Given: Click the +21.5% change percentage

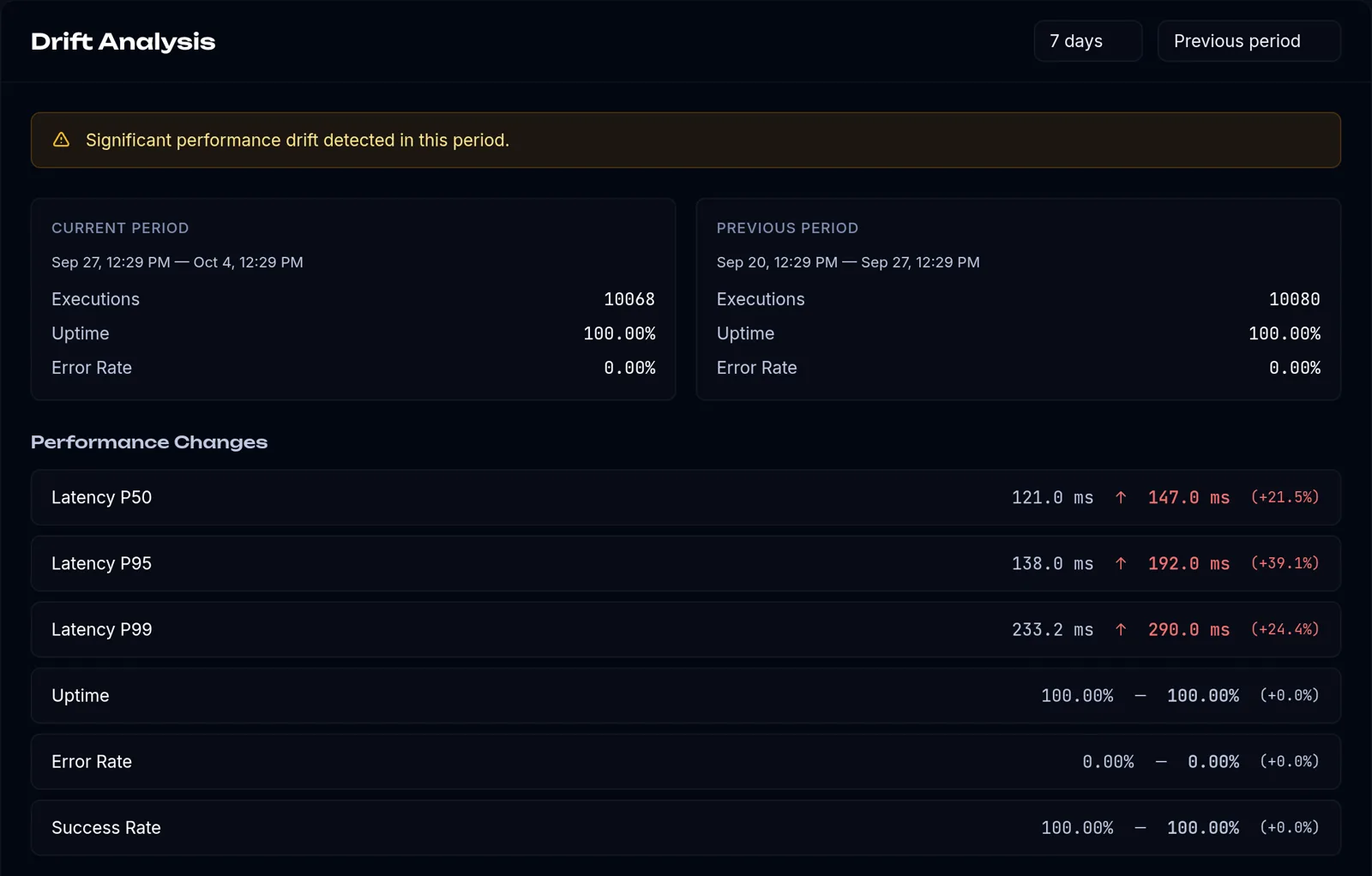Looking at the screenshot, I should [1285, 497].
